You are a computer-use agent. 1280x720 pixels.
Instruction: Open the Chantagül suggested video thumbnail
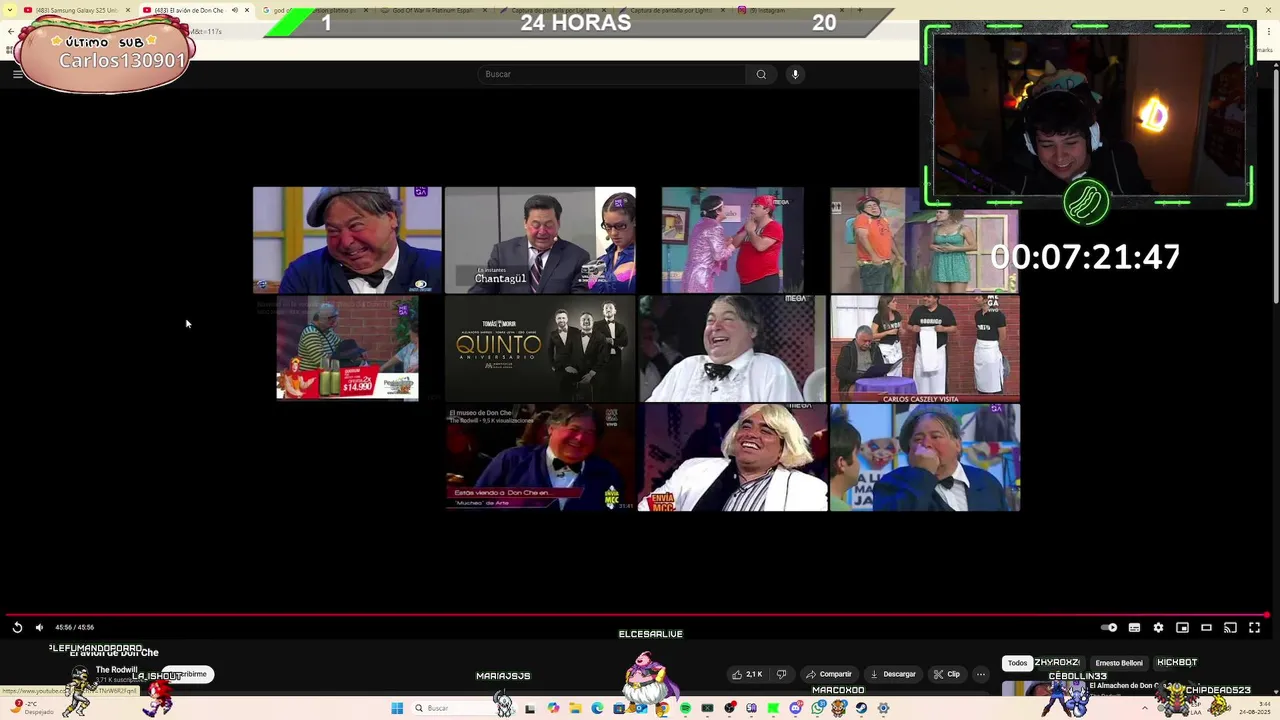(540, 240)
